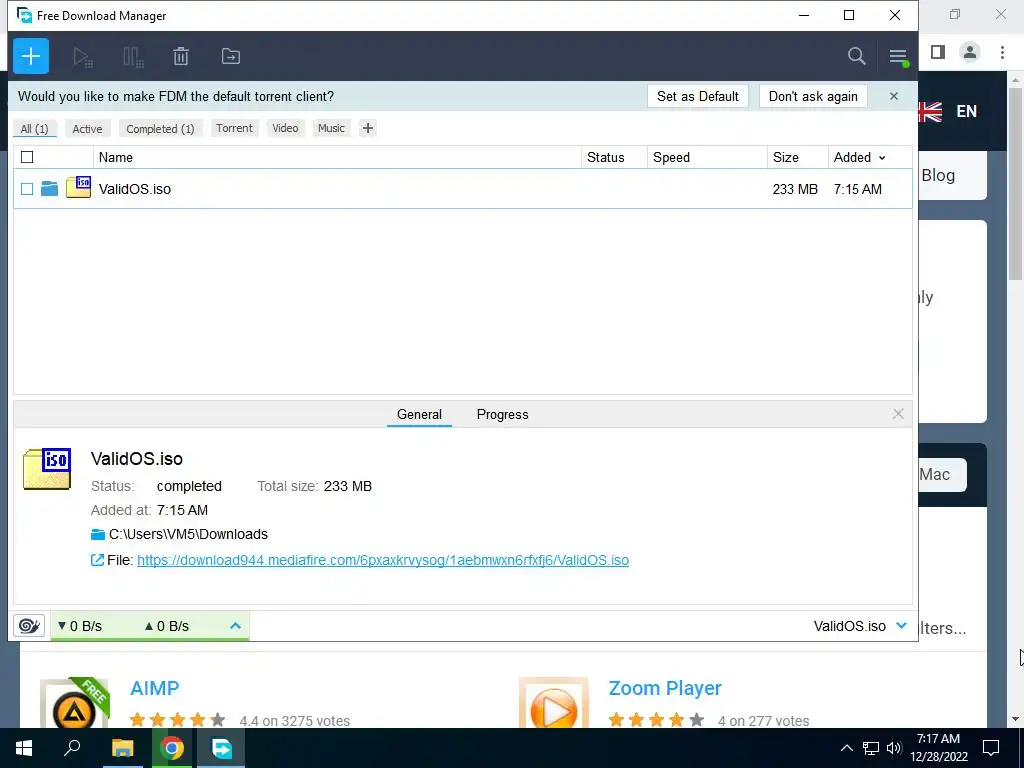Click the download speed 0 B/s indicator

pyautogui.click(x=80, y=626)
